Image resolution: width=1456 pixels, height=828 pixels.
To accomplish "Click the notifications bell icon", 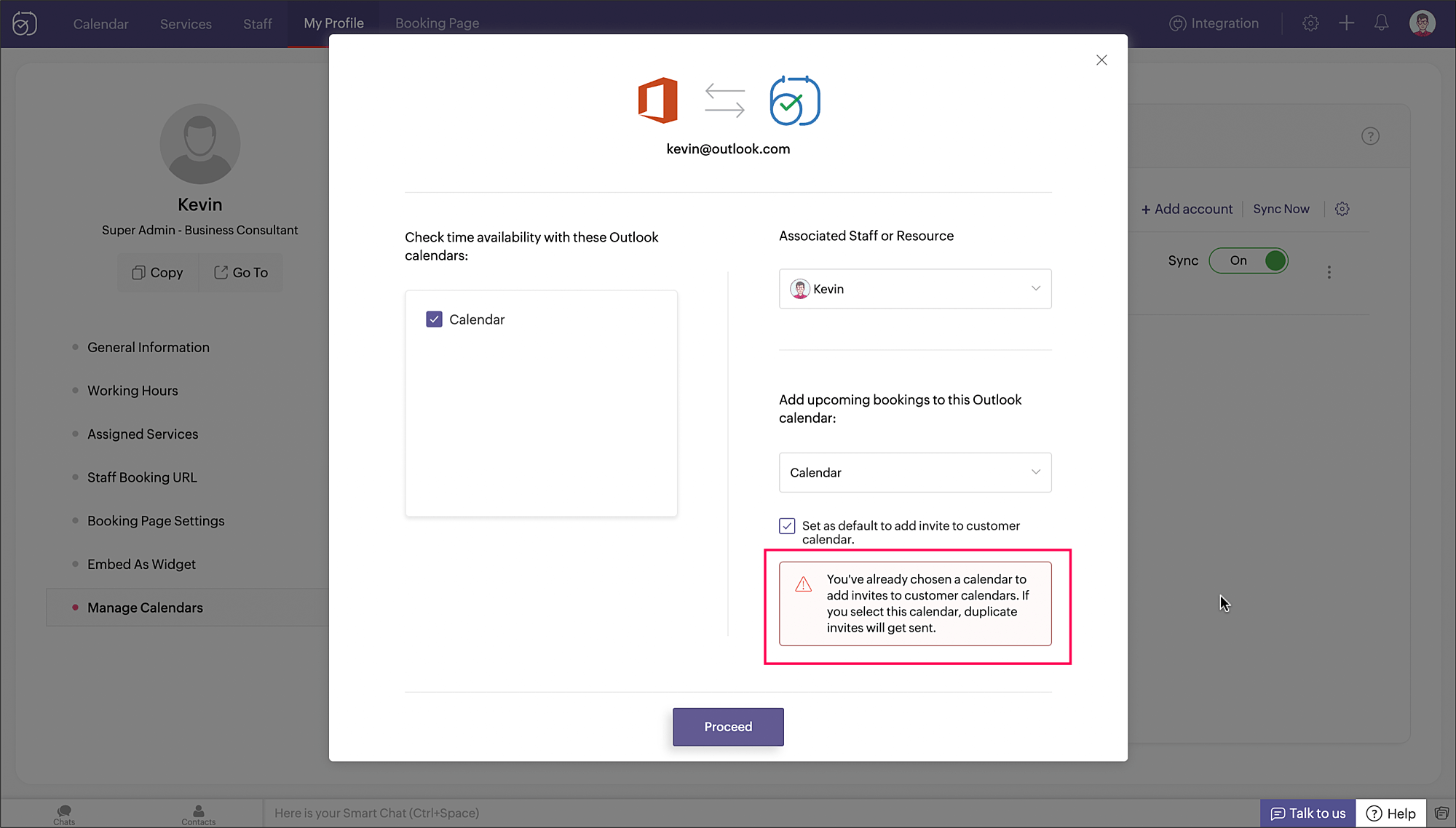I will [x=1381, y=23].
